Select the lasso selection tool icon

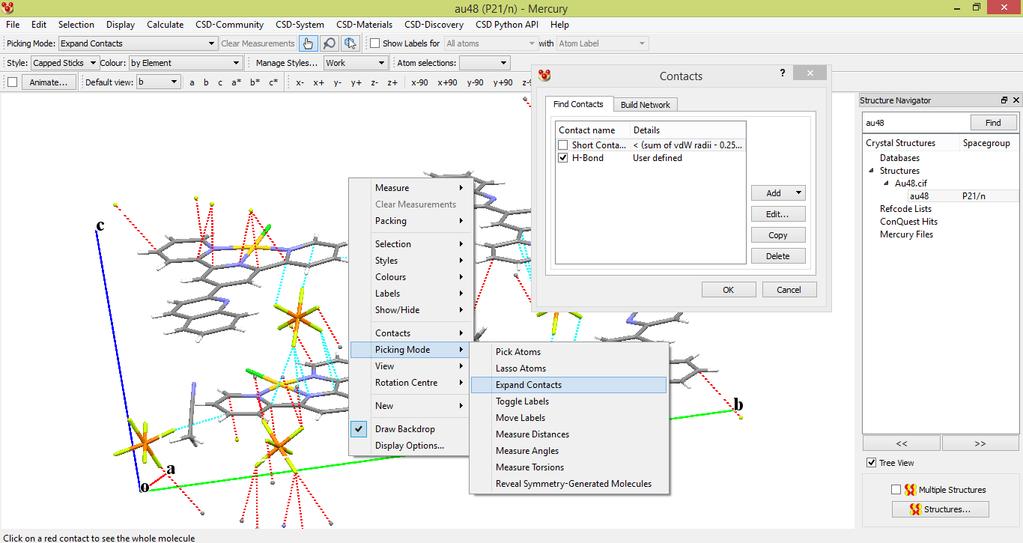coord(350,44)
